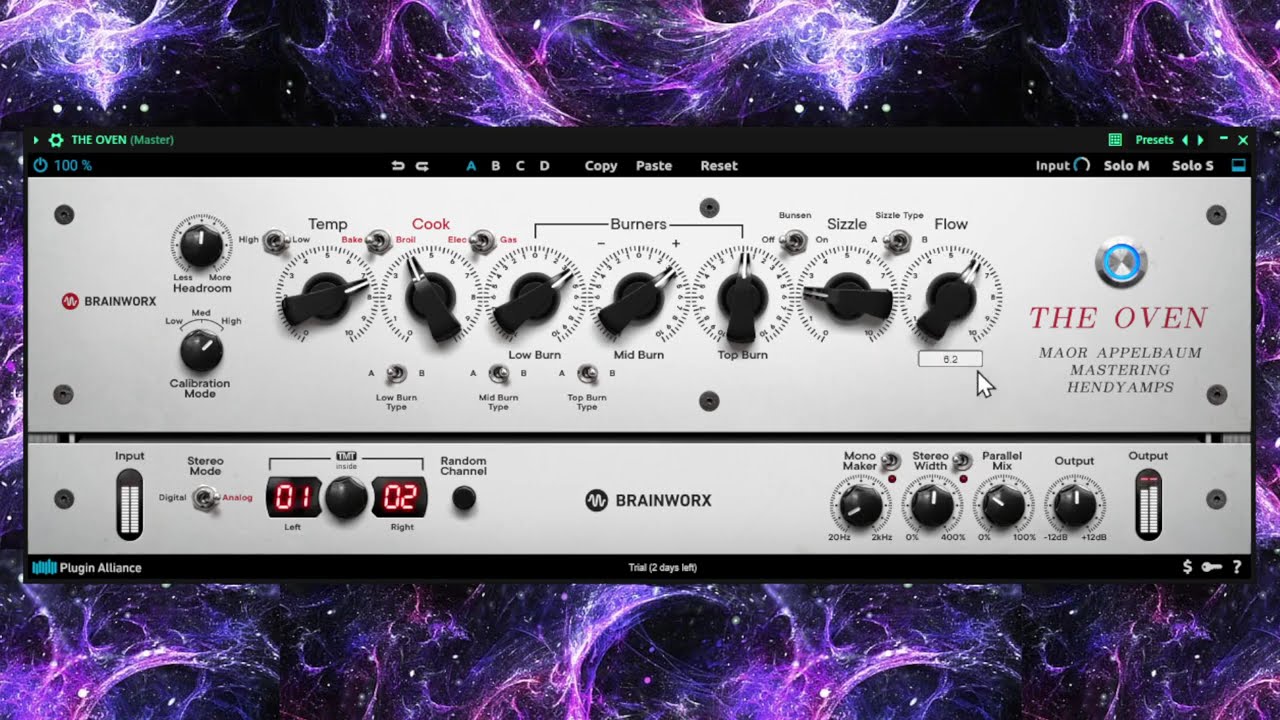1280x720 pixels.
Task: Toggle the Bunsen Off/On switch
Action: (x=793, y=240)
